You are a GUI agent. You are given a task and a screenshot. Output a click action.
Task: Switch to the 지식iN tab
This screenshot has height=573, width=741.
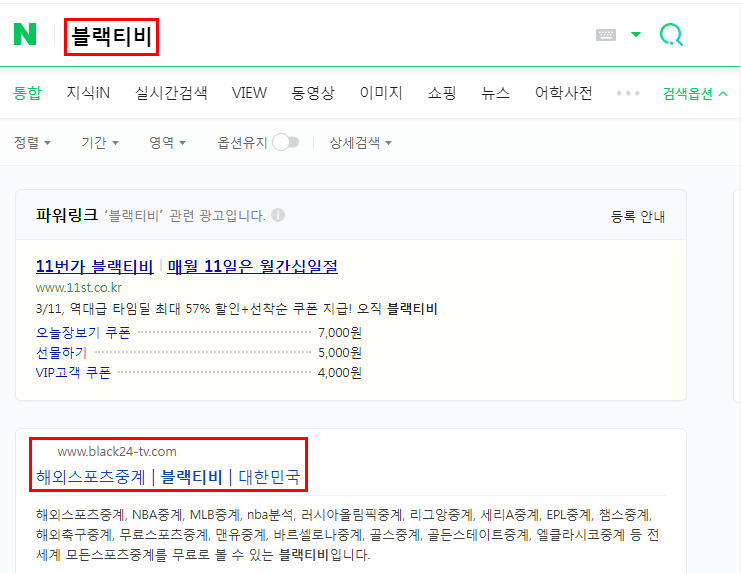pos(88,93)
